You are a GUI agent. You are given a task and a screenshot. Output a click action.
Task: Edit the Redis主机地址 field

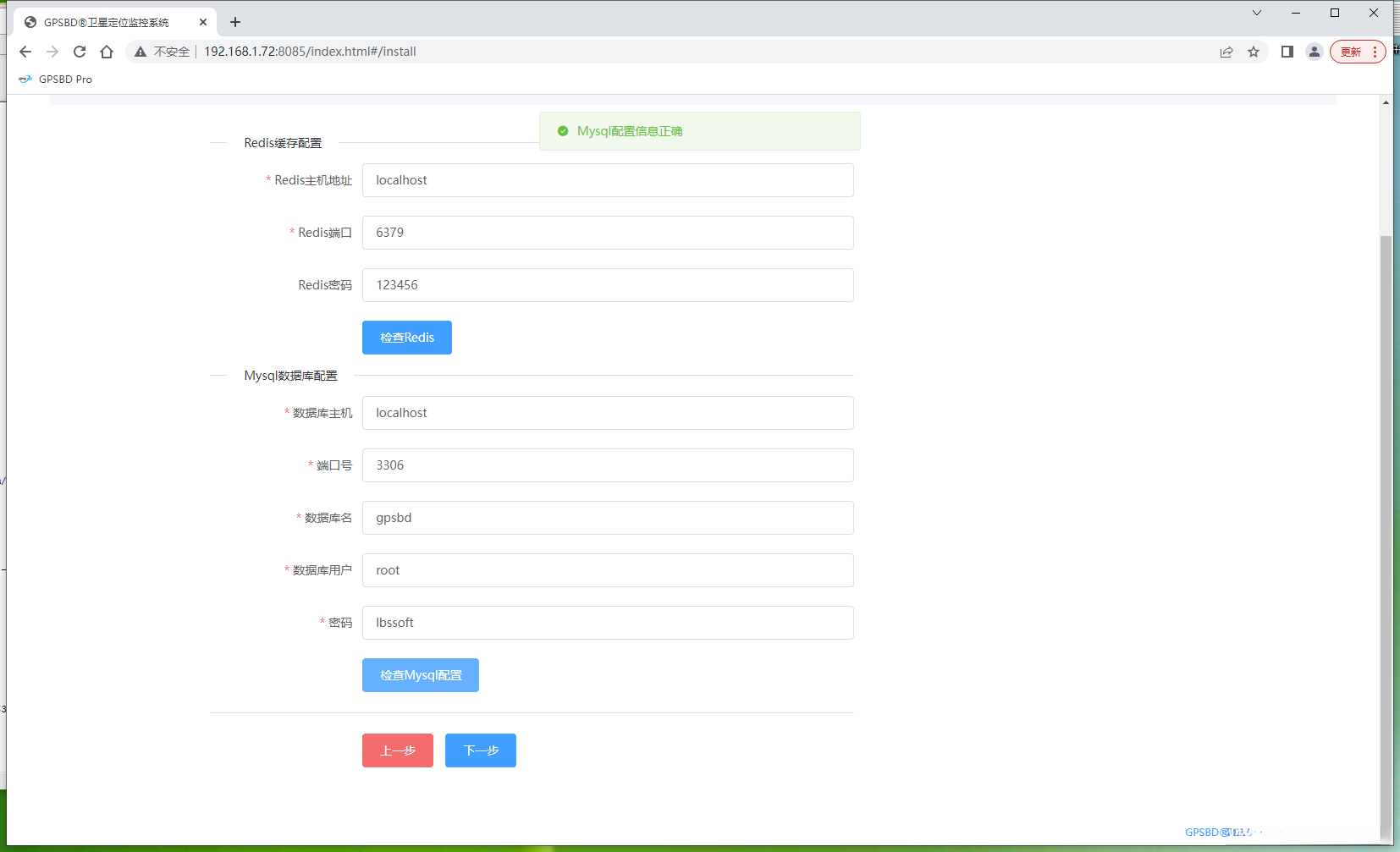point(608,180)
